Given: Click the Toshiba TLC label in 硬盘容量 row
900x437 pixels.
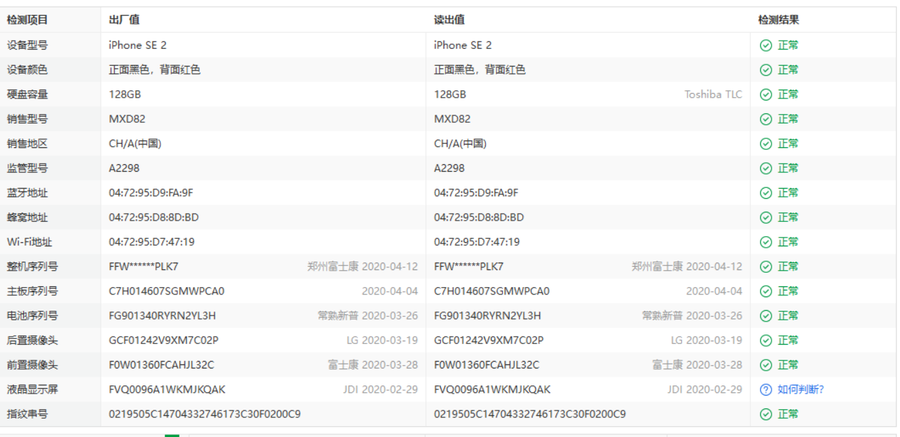Looking at the screenshot, I should [x=713, y=94].
